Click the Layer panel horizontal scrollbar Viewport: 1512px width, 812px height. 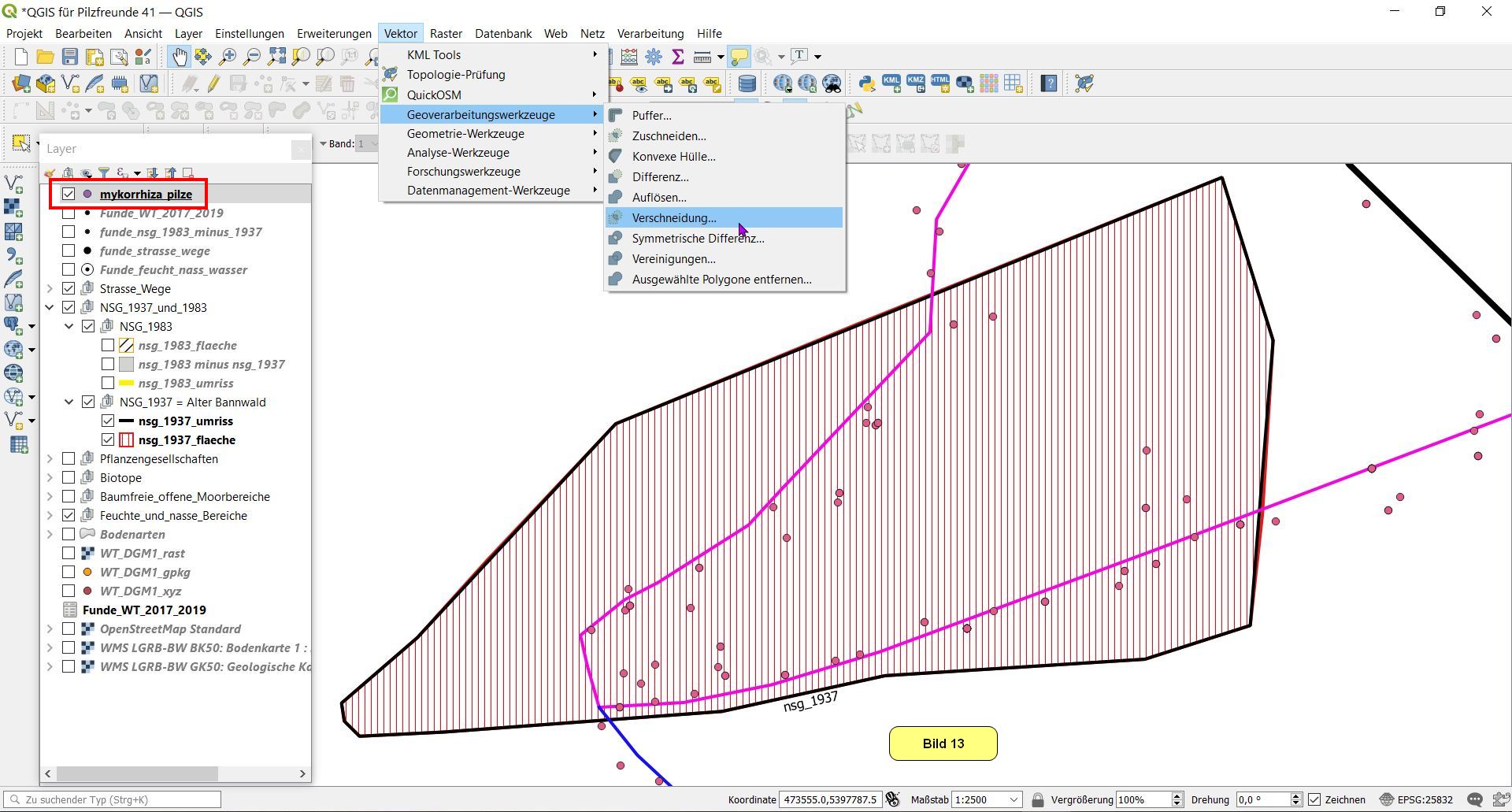[x=137, y=773]
